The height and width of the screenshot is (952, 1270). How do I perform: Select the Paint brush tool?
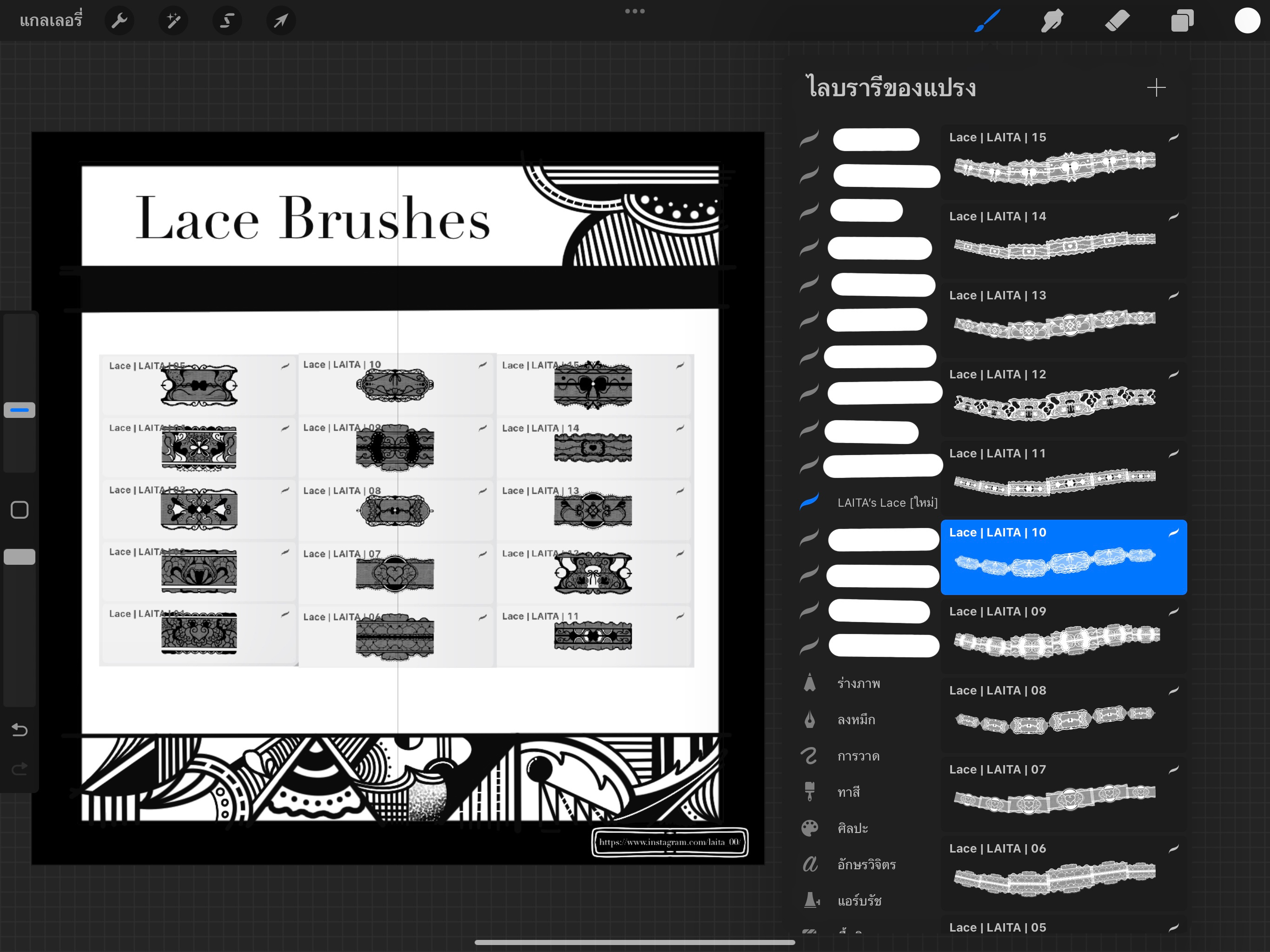[x=987, y=20]
